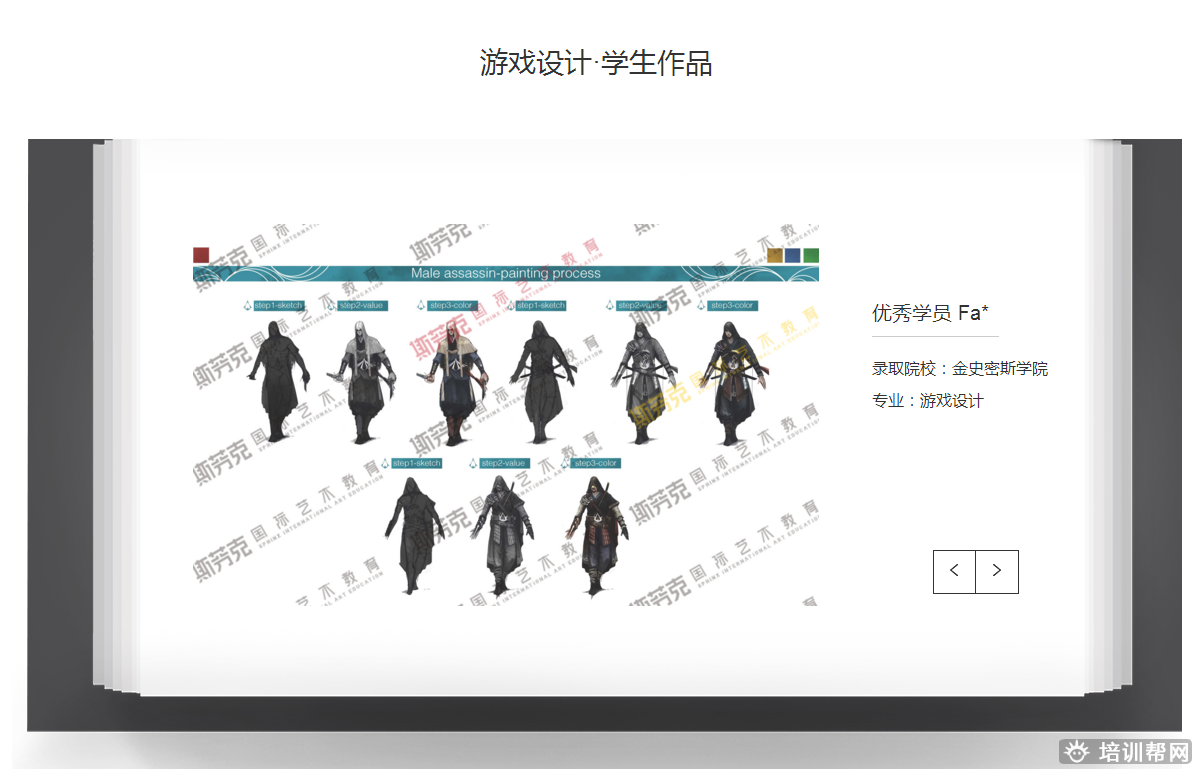Screen dimensions: 1197x769
Task: Click the Assassin emblem beside the top-left step1-sketch label
Action: [x=245, y=306]
